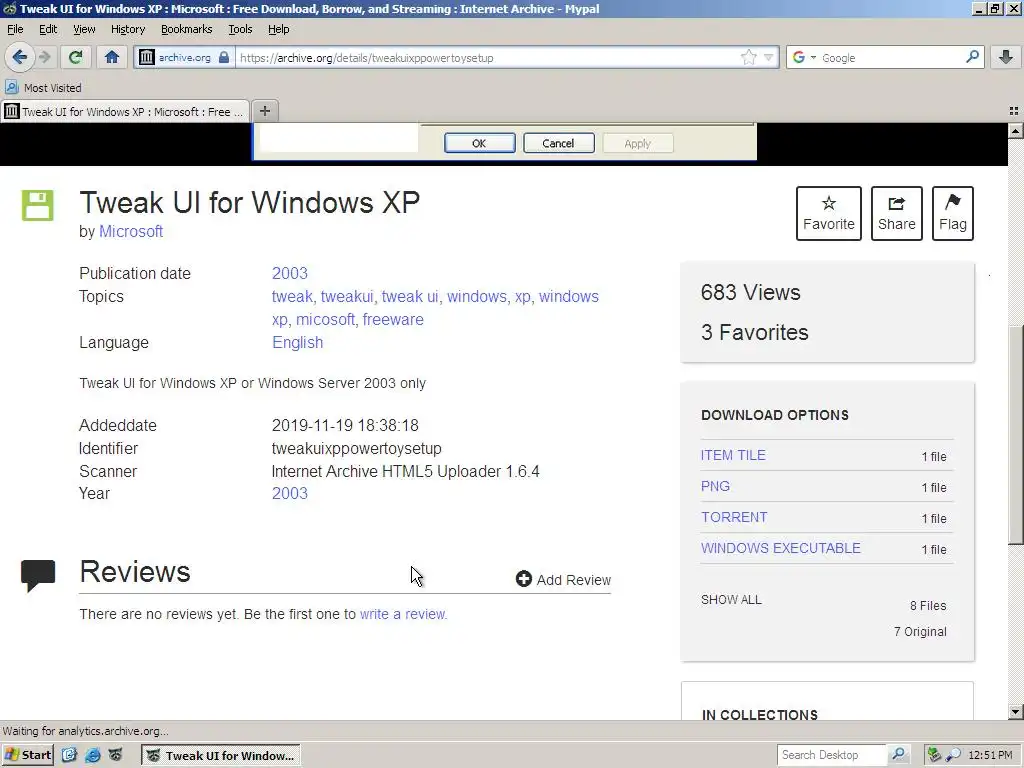Go back using the browser back arrow

pyautogui.click(x=20, y=57)
